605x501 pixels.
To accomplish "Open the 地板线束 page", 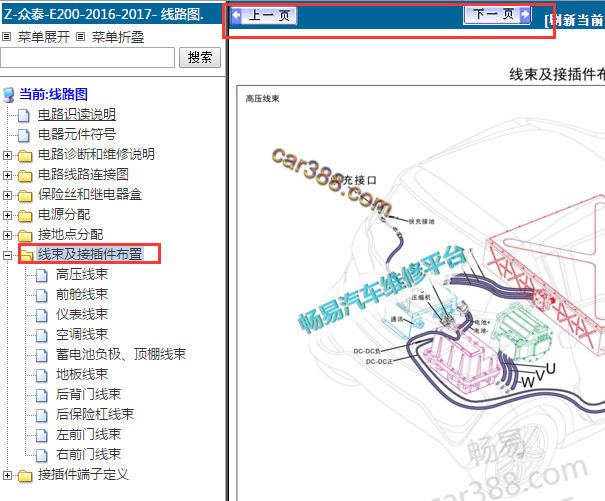I will 82,374.
